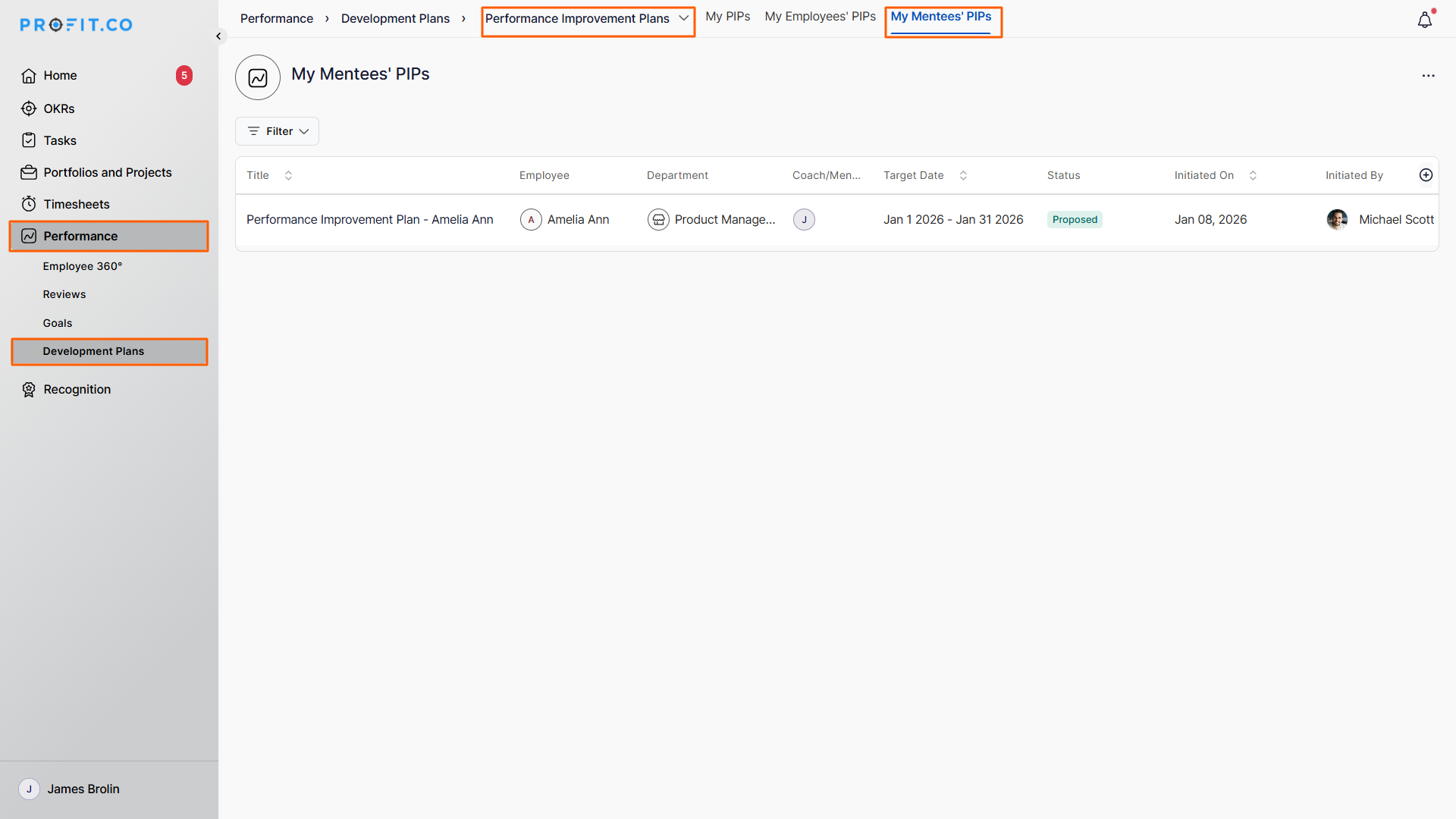Screen dimensions: 1456x819
Task: Click the Timesheets clock icon
Action: 29,204
